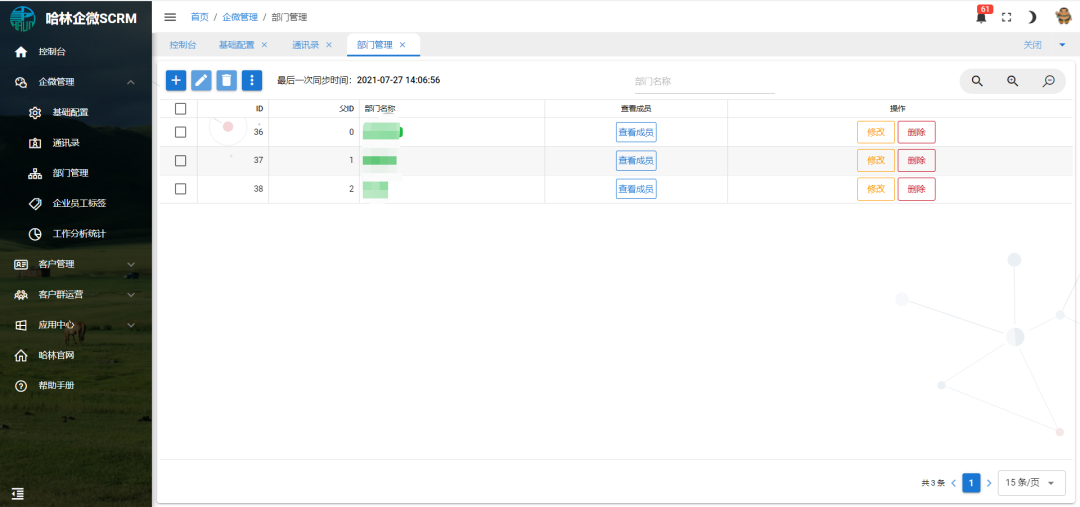Click the blue plus add button
The width and height of the screenshot is (1080, 507).
tap(176, 80)
